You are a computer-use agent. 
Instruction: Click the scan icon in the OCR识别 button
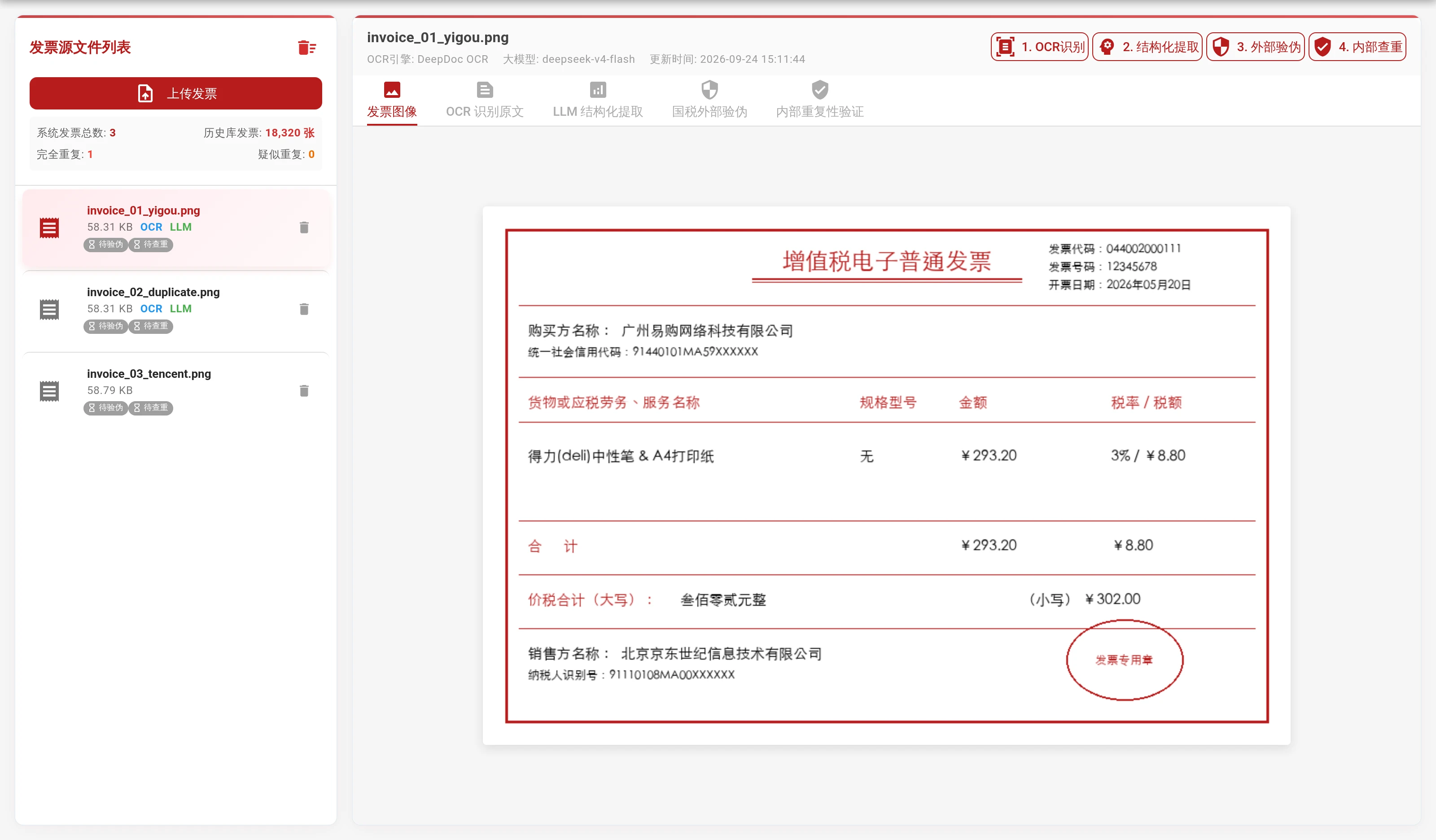tap(1006, 47)
